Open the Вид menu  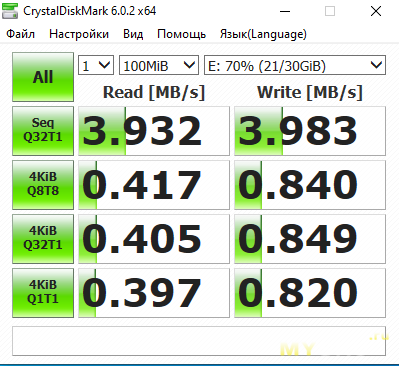coord(133,34)
